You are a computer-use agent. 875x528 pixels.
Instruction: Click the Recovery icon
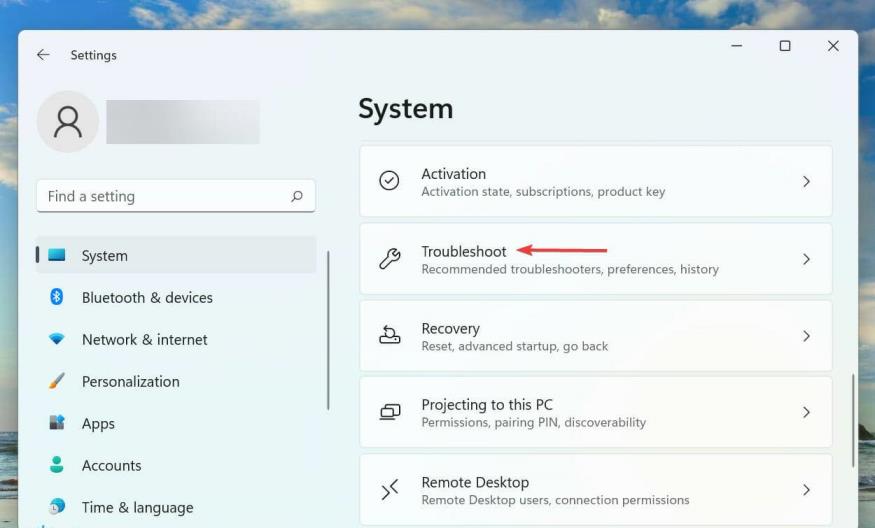(x=390, y=335)
